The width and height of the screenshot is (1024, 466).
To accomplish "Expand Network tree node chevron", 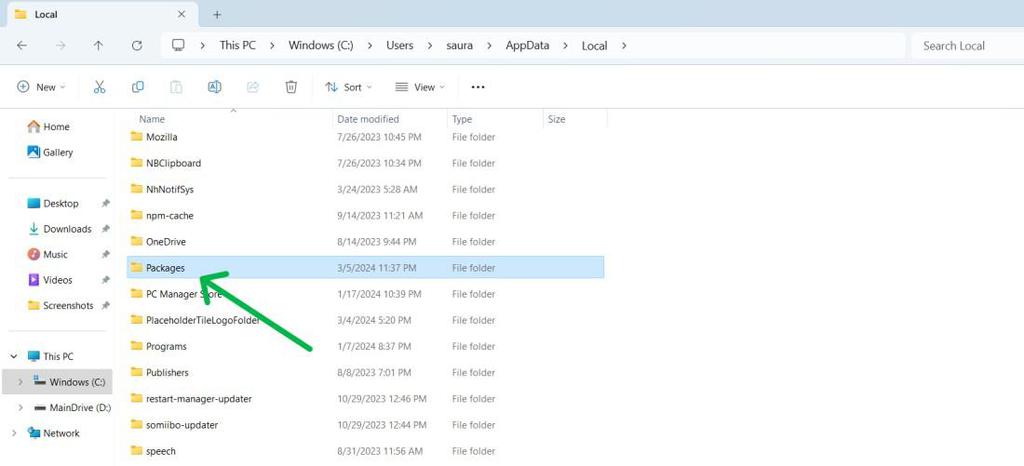I will [14, 433].
